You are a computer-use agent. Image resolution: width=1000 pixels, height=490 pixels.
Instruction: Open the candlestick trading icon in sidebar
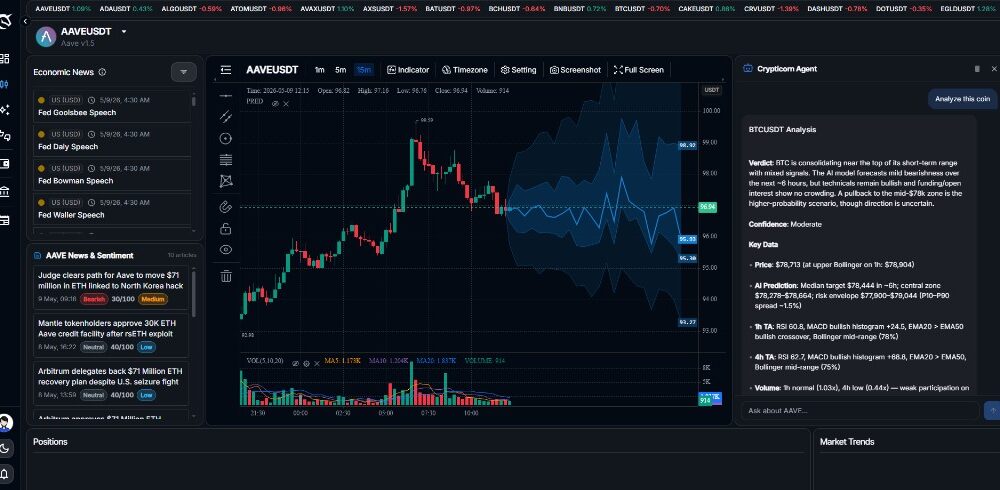[x=4, y=84]
